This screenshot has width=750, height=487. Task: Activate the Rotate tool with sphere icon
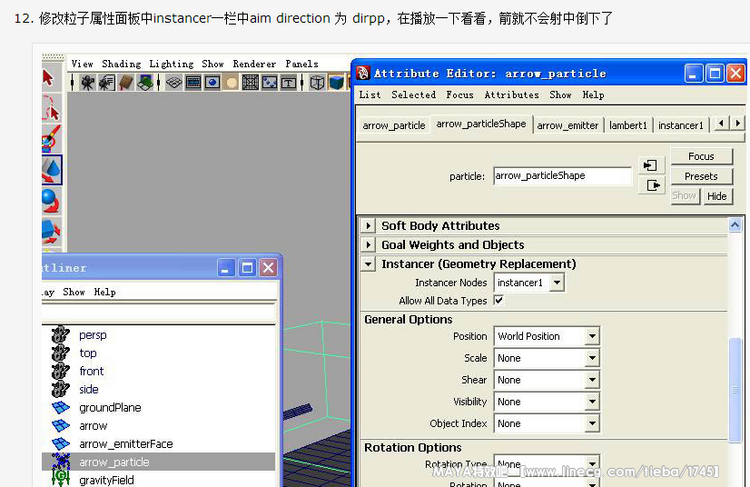(51, 201)
